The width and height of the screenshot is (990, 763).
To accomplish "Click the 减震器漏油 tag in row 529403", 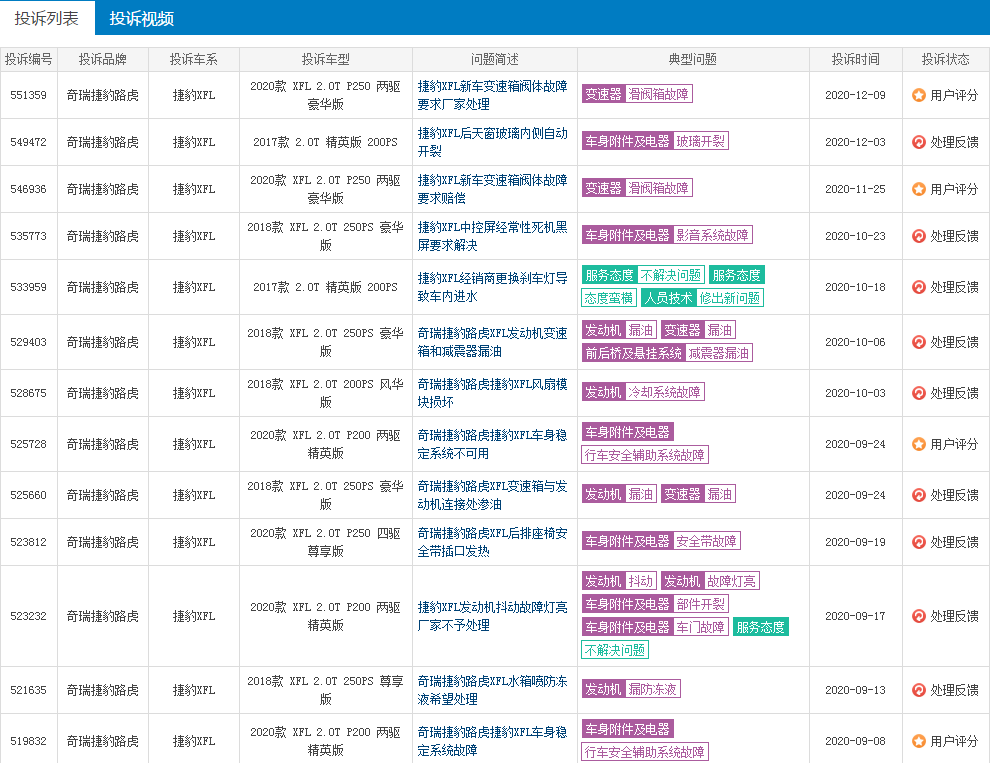I will pyautogui.click(x=719, y=353).
